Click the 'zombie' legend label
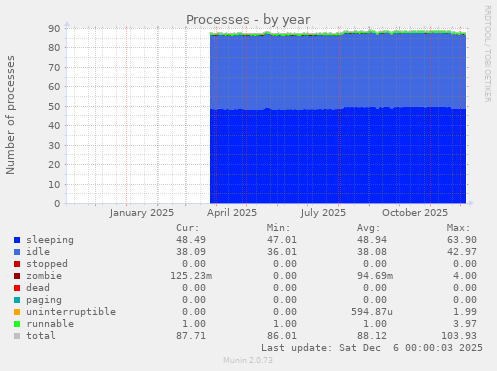 tap(44, 276)
